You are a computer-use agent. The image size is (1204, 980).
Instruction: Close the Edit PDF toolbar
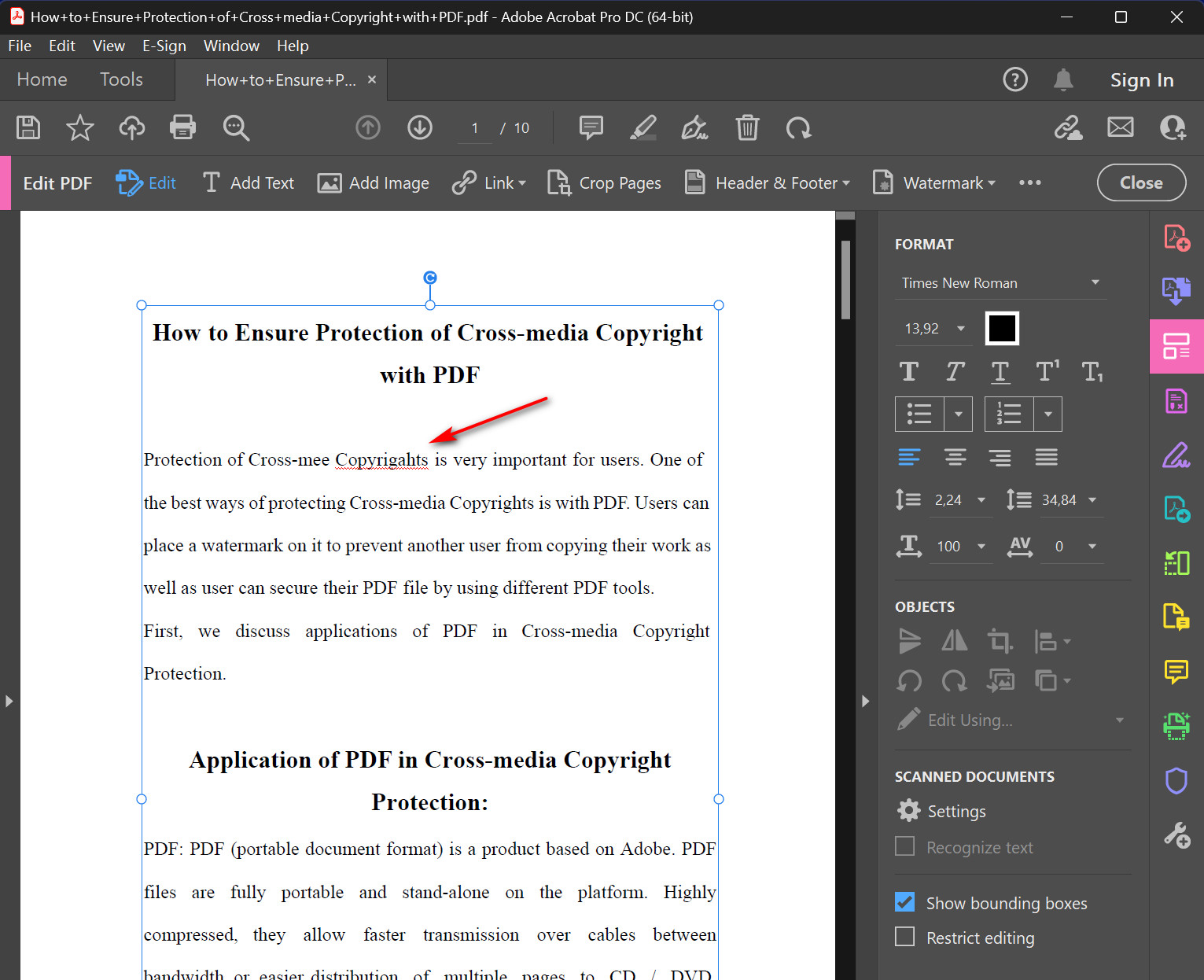pyautogui.click(x=1141, y=182)
